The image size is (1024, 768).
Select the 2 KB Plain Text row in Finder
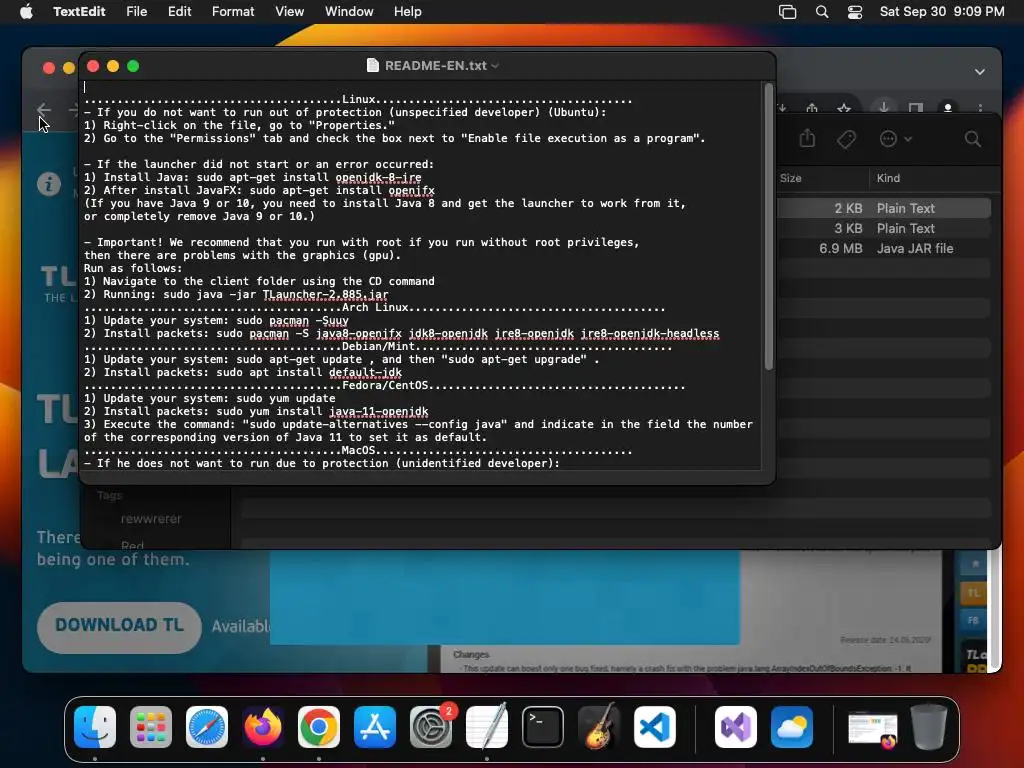(884, 208)
